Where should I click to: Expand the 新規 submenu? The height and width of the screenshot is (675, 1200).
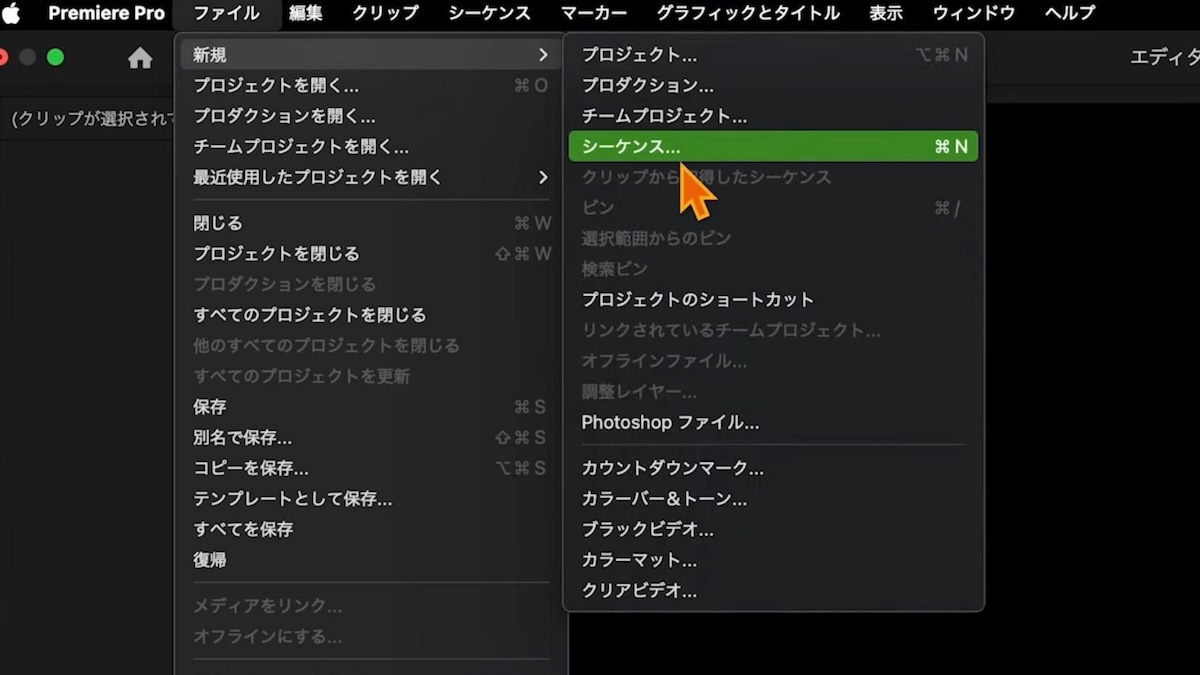[370, 54]
